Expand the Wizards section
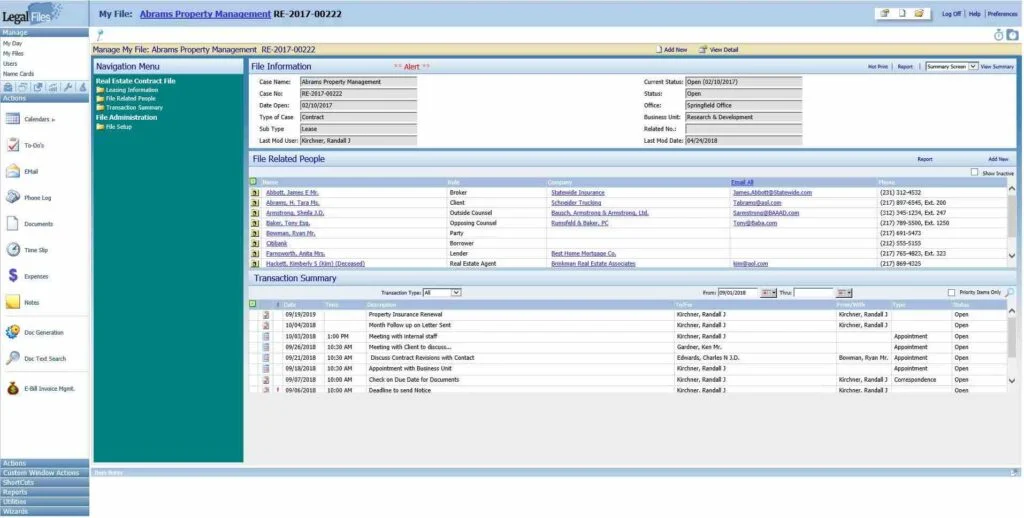Image resolution: width=1024 pixels, height=518 pixels. (x=44, y=511)
